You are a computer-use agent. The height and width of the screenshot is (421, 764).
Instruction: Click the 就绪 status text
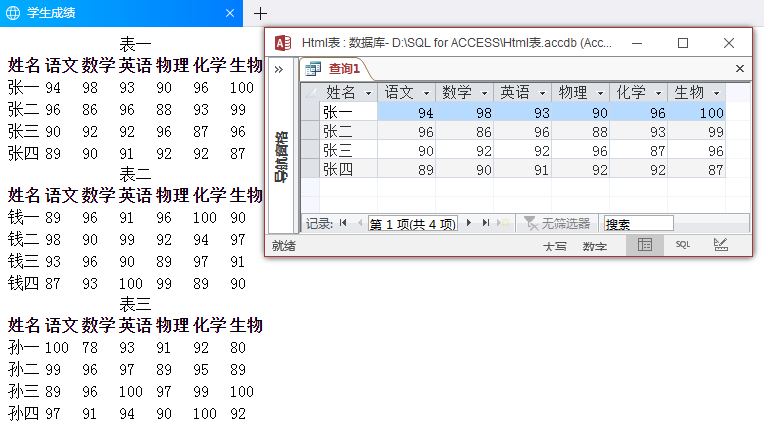(284, 246)
